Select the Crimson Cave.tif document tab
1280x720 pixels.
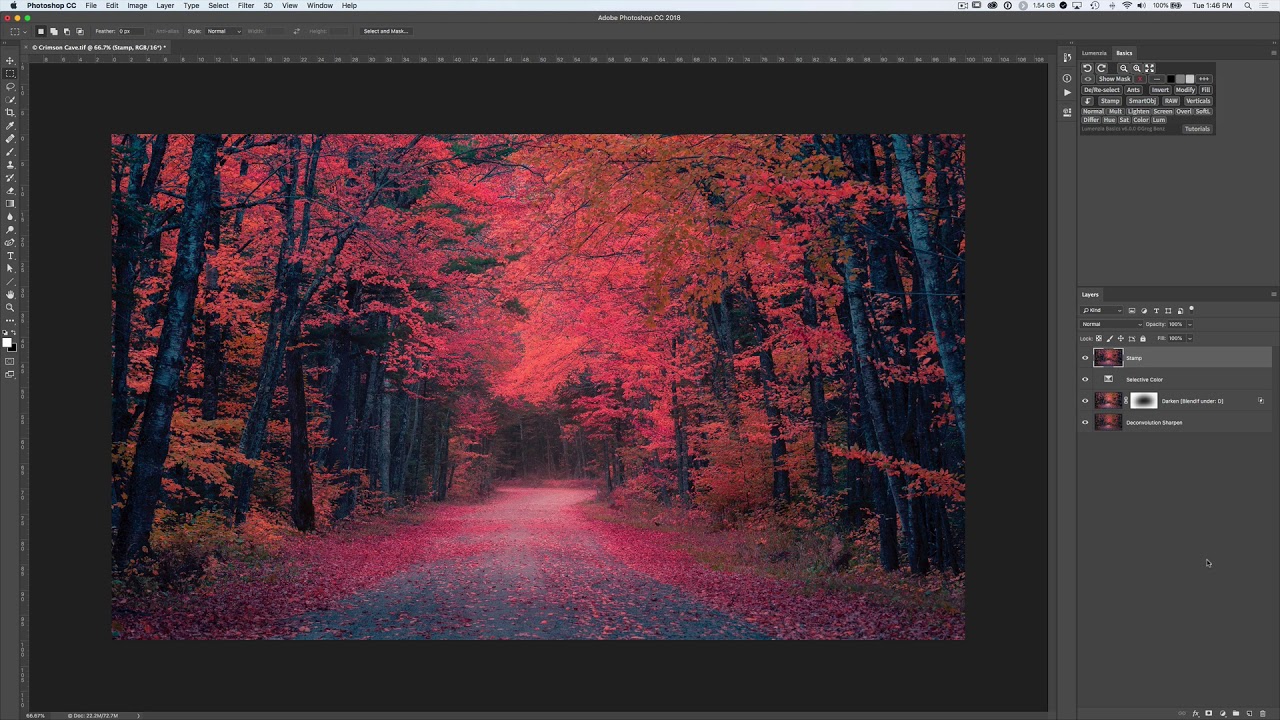click(x=98, y=47)
